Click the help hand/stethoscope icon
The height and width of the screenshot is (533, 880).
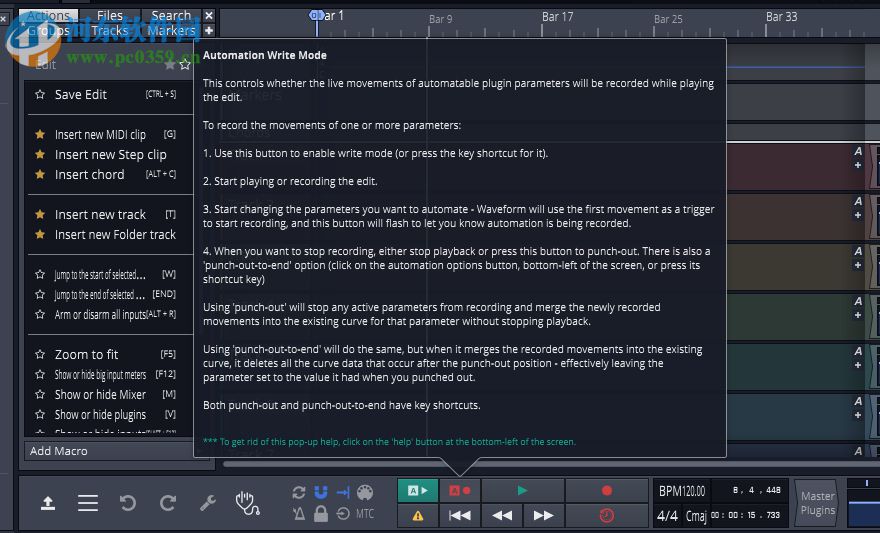coord(248,503)
